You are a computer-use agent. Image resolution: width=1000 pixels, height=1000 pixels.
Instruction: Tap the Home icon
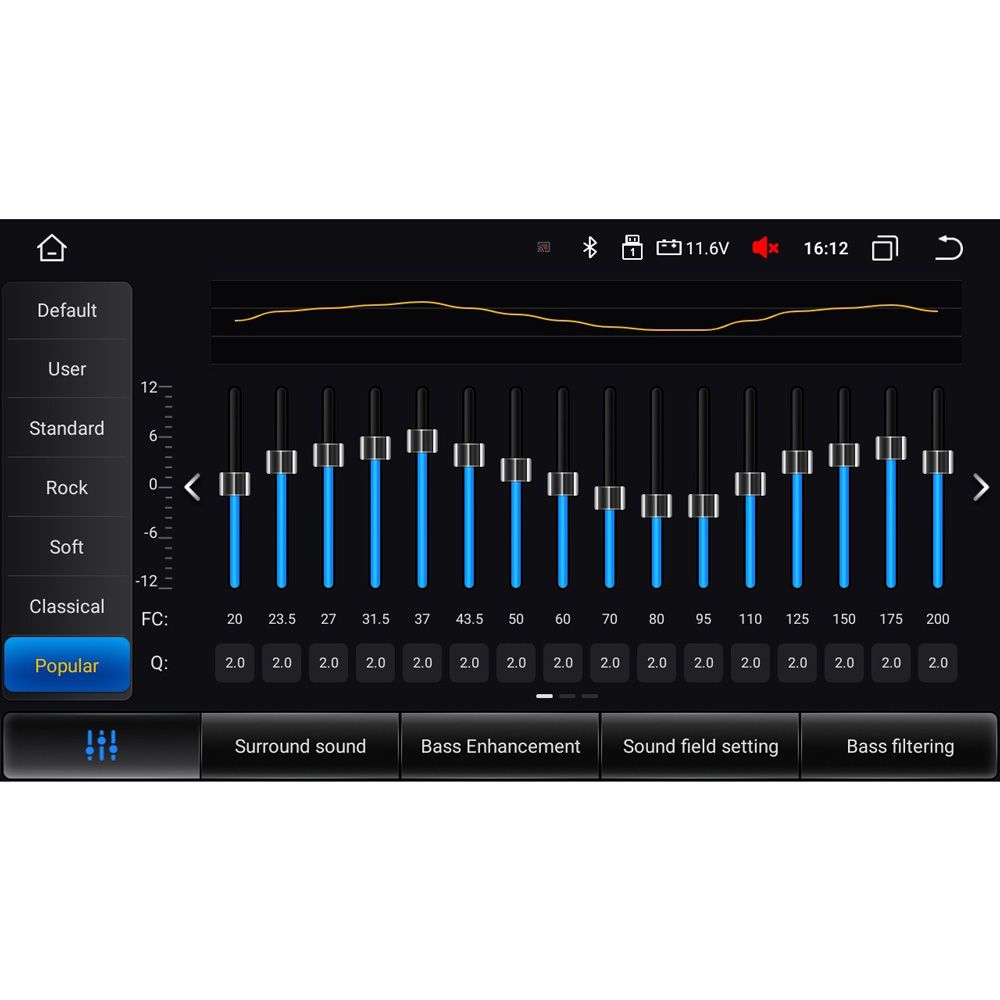pyautogui.click(x=52, y=248)
